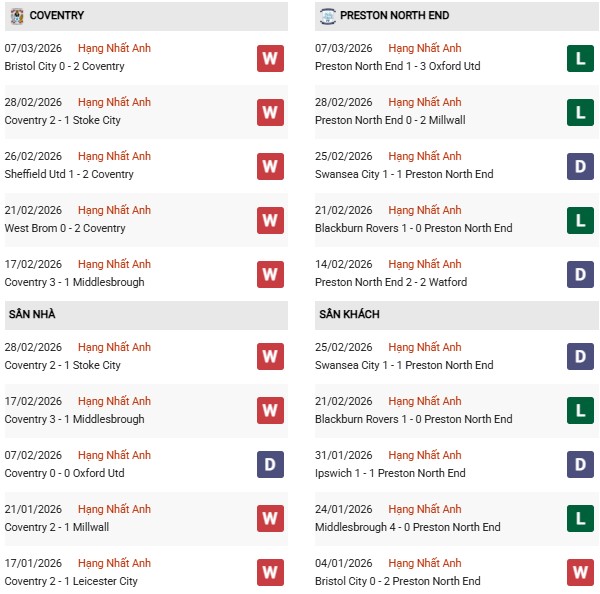
Task: Select the SÂN KHÁCH away section header
Action: (349, 314)
